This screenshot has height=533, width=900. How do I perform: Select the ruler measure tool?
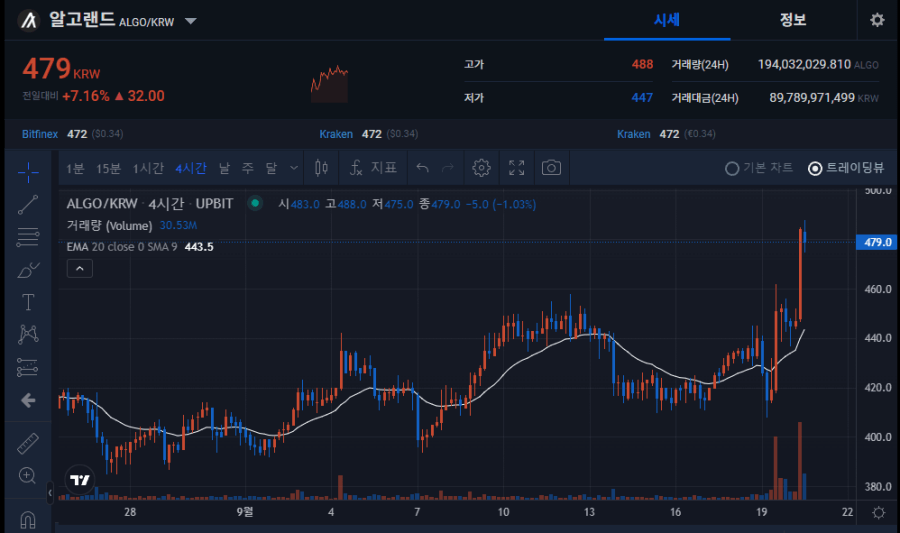tap(28, 443)
